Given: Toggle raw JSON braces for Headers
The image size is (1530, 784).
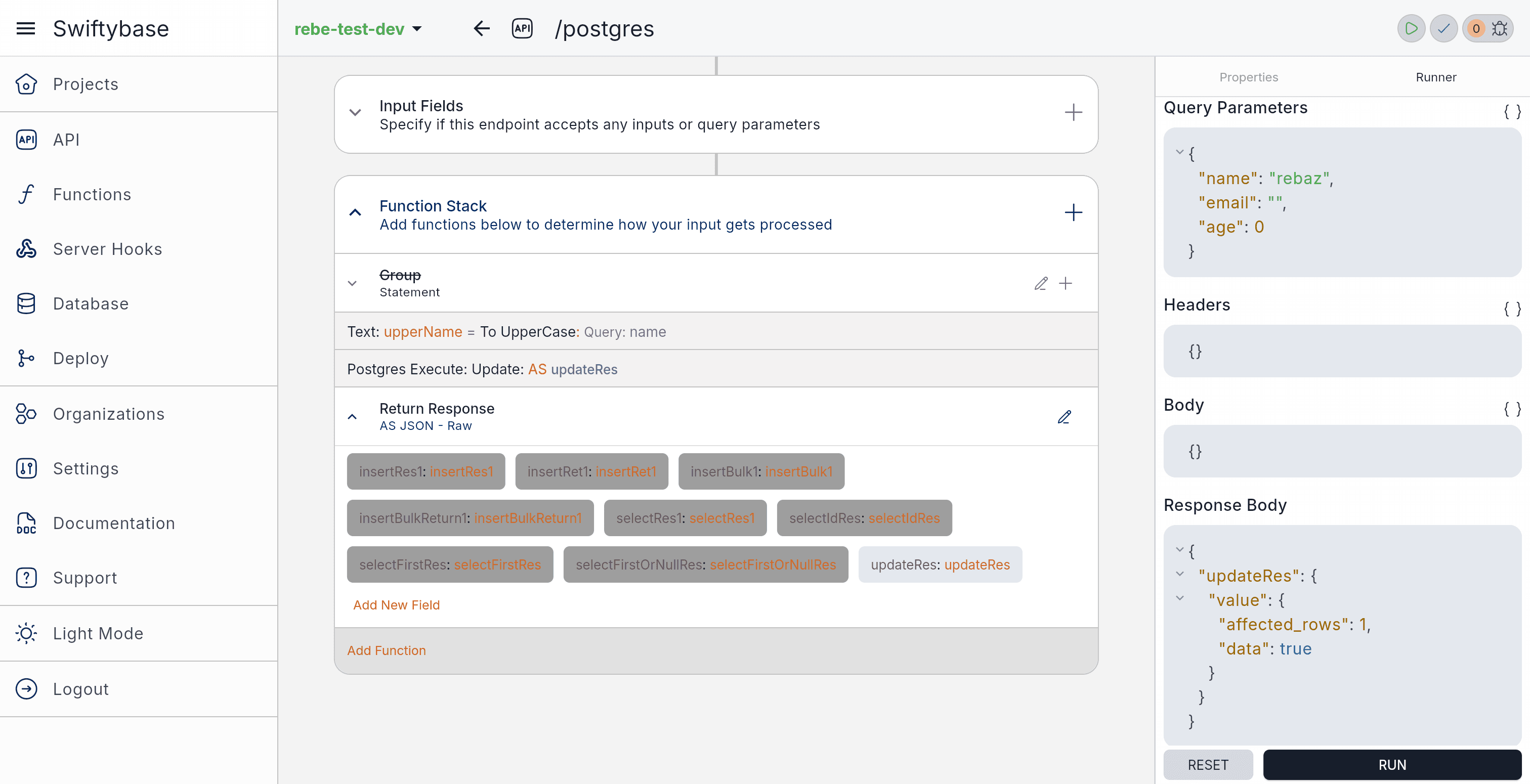Looking at the screenshot, I should 1512,309.
